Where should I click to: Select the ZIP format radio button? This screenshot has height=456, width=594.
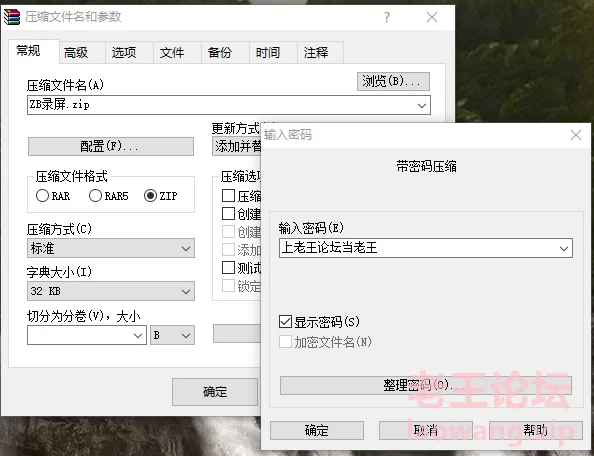[x=150, y=196]
